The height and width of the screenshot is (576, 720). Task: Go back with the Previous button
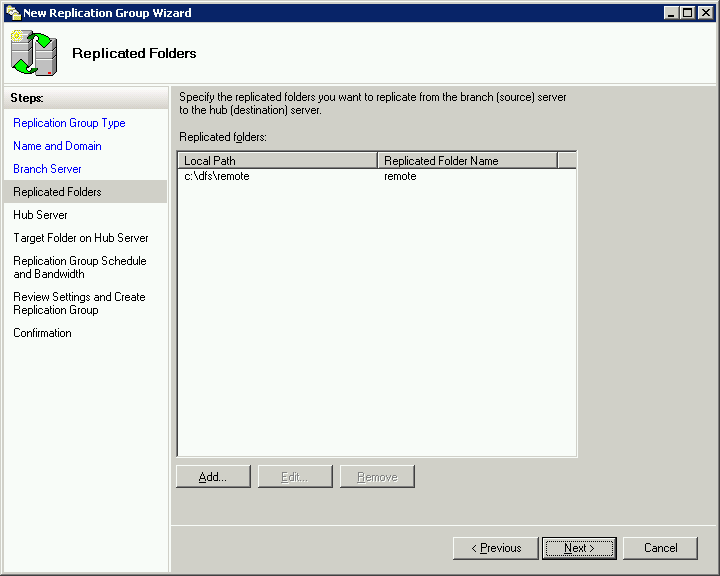coord(495,548)
